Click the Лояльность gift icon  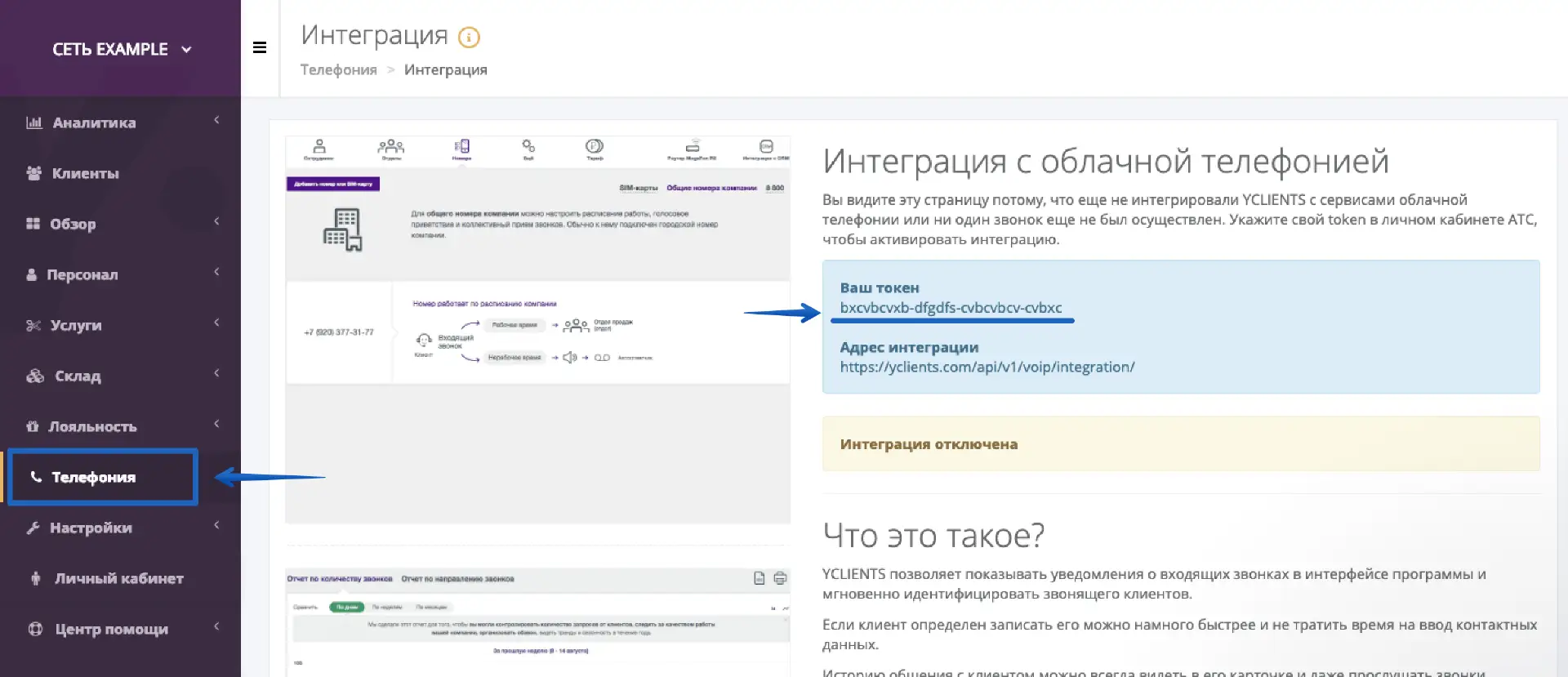(x=33, y=426)
